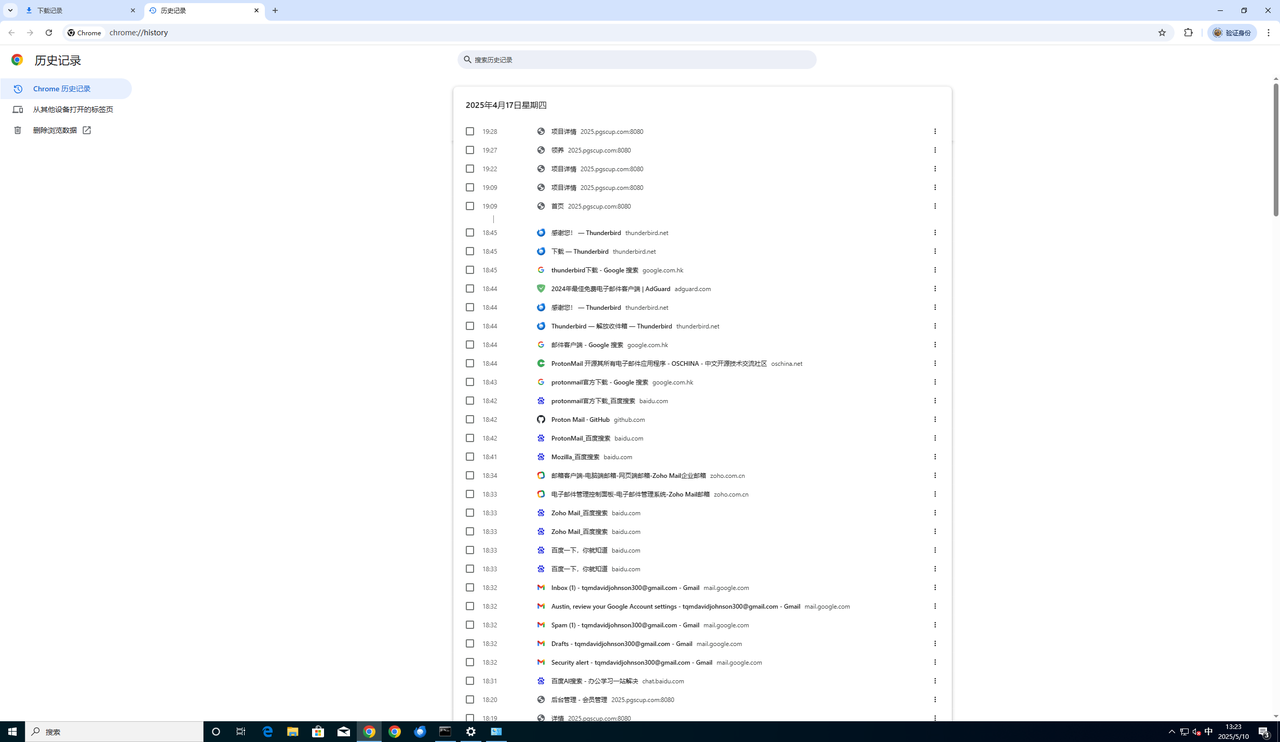This screenshot has width=1280, height=742.
Task: Open more actions for 邮件客户端 Google 搜索
Action: pyautogui.click(x=935, y=345)
